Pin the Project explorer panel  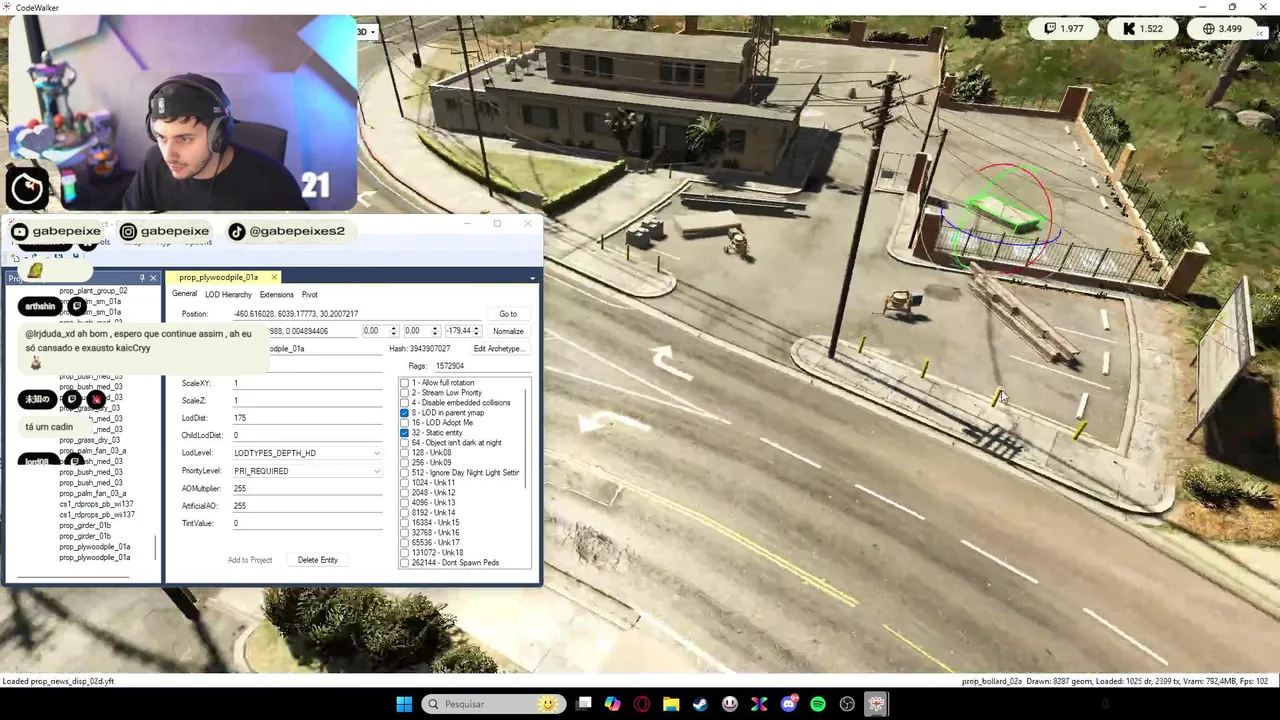tap(142, 278)
